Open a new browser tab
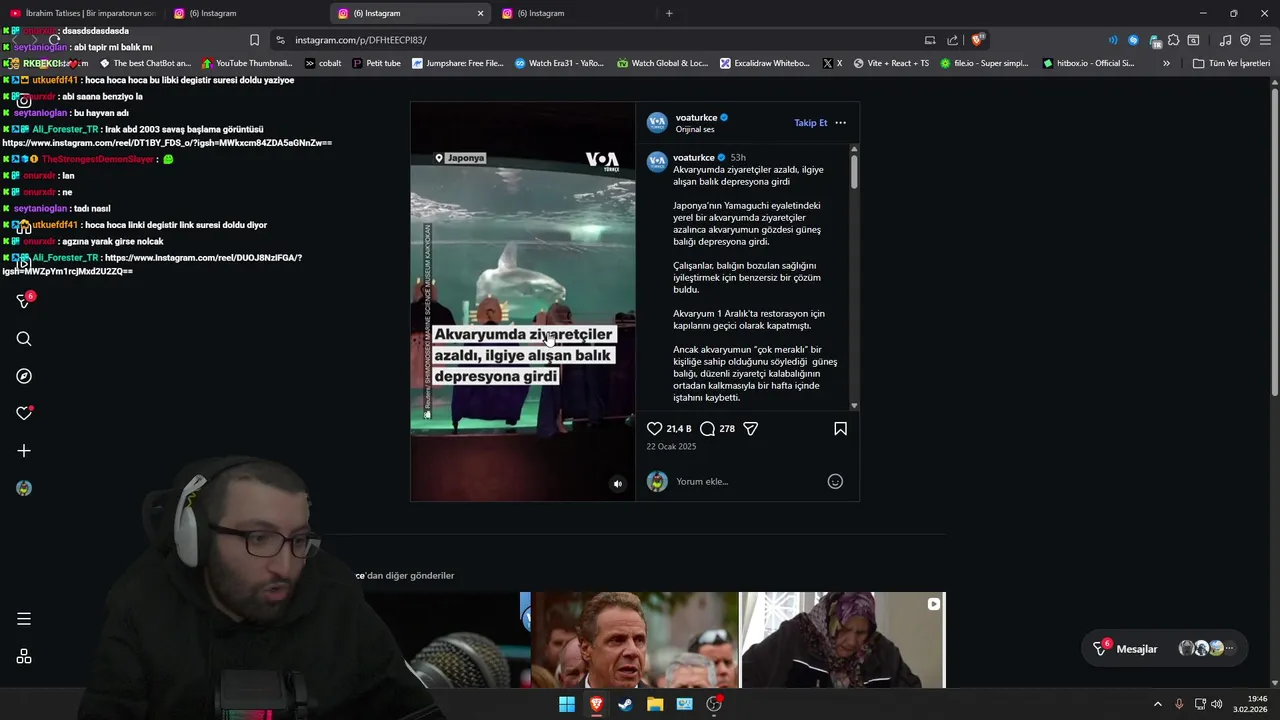 click(669, 13)
